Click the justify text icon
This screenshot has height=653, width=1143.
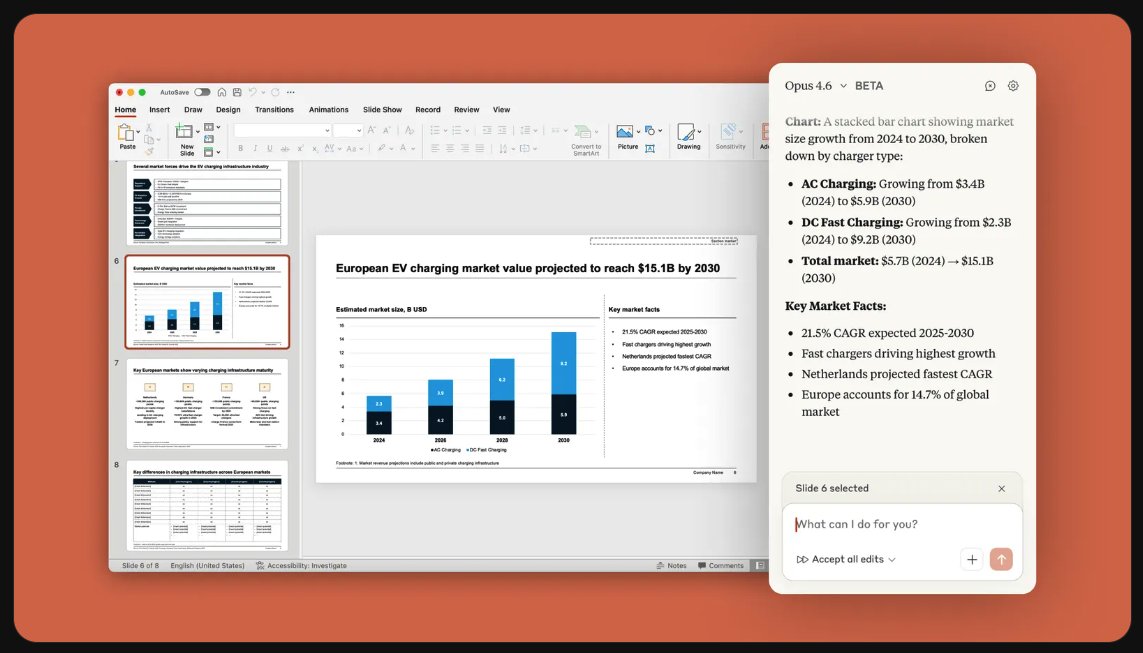pyautogui.click(x=480, y=148)
